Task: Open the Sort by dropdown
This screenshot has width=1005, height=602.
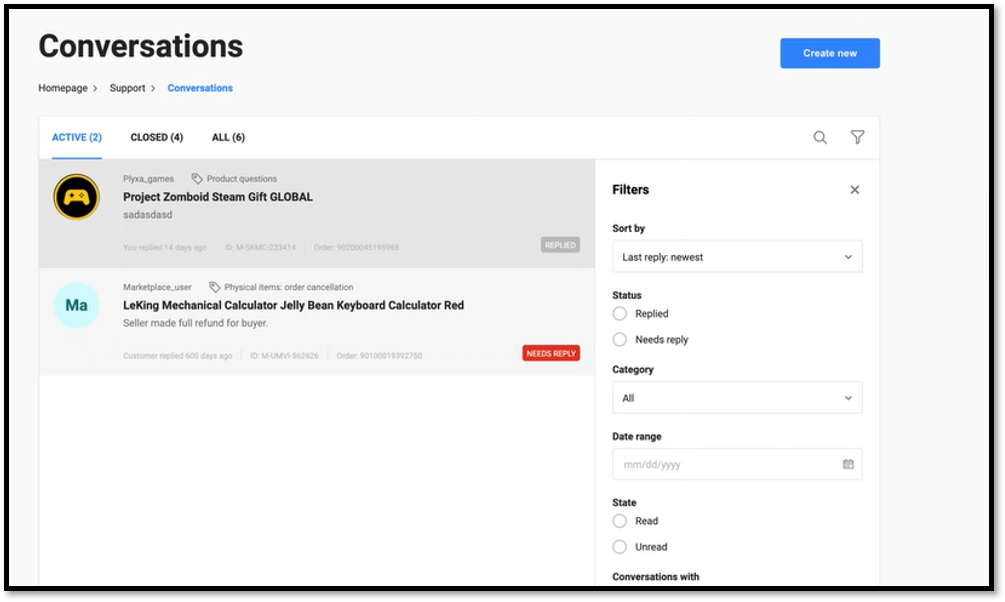Action: pos(737,257)
